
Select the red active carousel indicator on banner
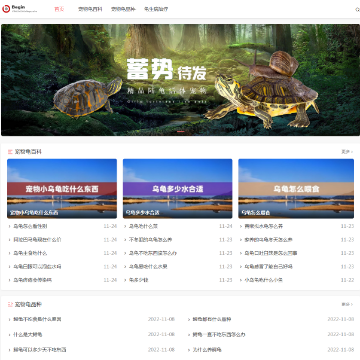coord(181,132)
